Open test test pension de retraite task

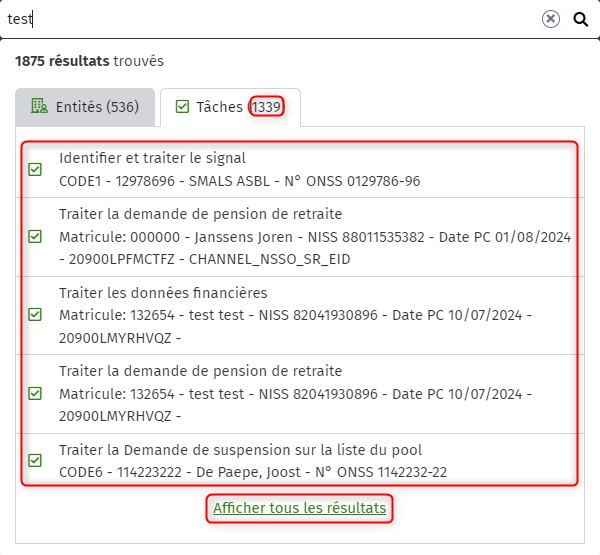pyautogui.click(x=300, y=394)
